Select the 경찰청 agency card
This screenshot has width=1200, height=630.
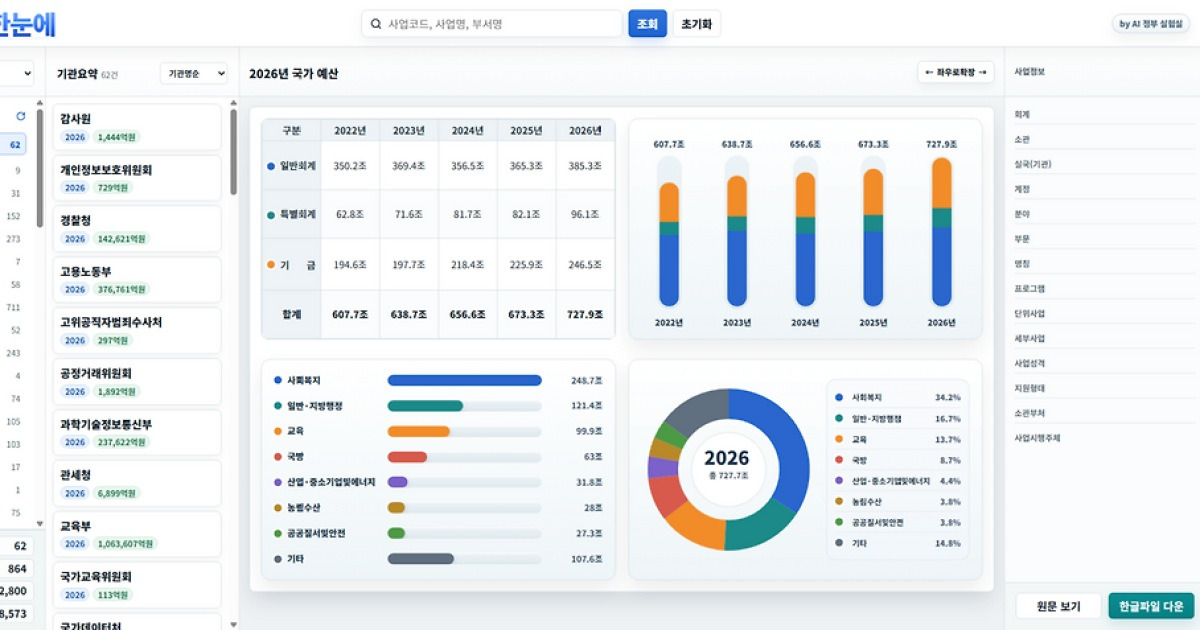coord(137,229)
